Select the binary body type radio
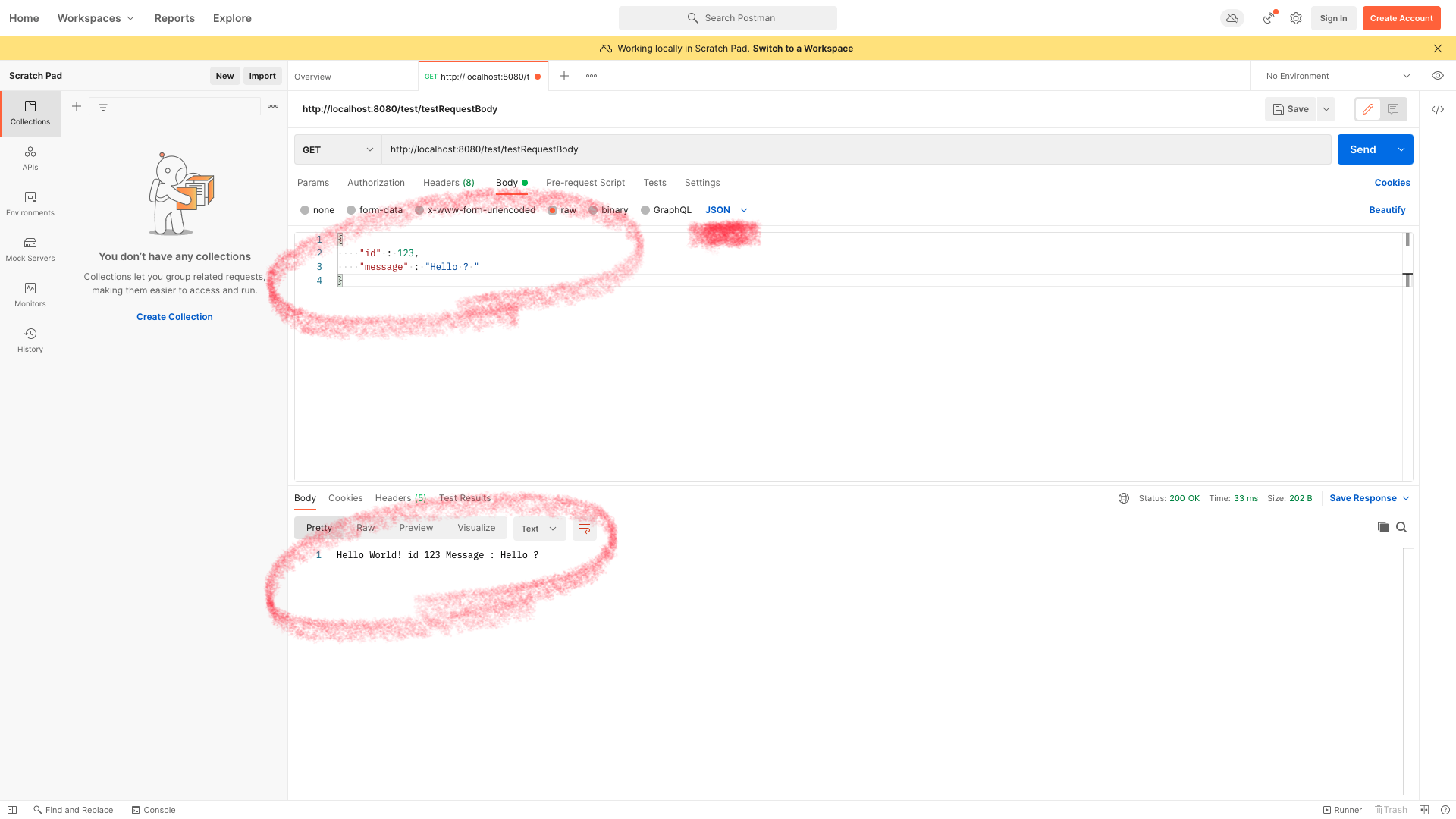1456x819 pixels. 593,210
